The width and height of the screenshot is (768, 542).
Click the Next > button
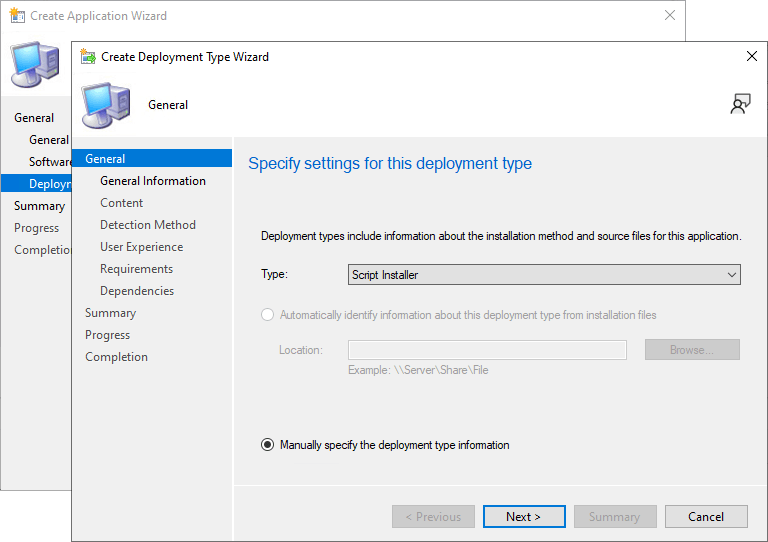click(x=524, y=517)
